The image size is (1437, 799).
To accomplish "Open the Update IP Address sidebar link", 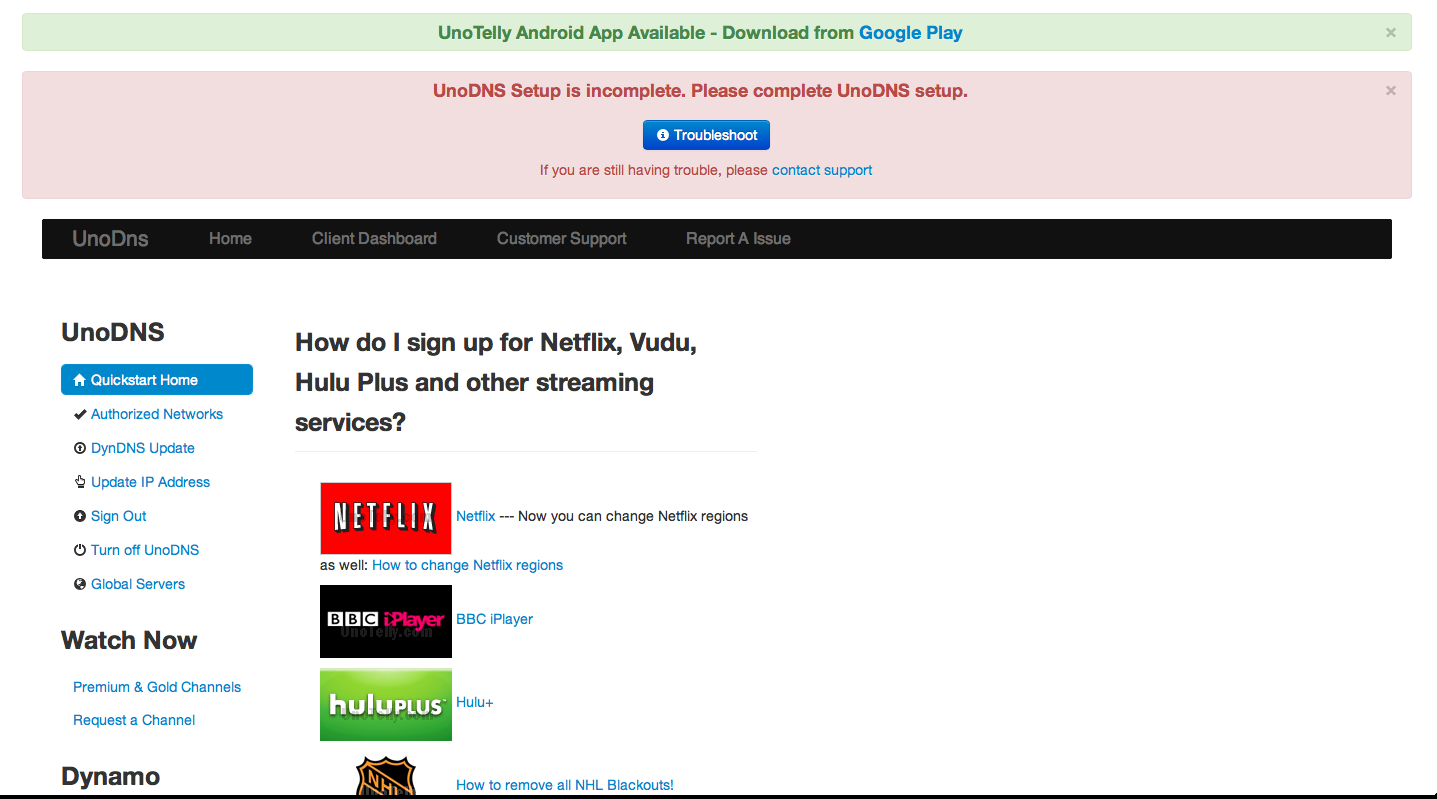I will [150, 482].
